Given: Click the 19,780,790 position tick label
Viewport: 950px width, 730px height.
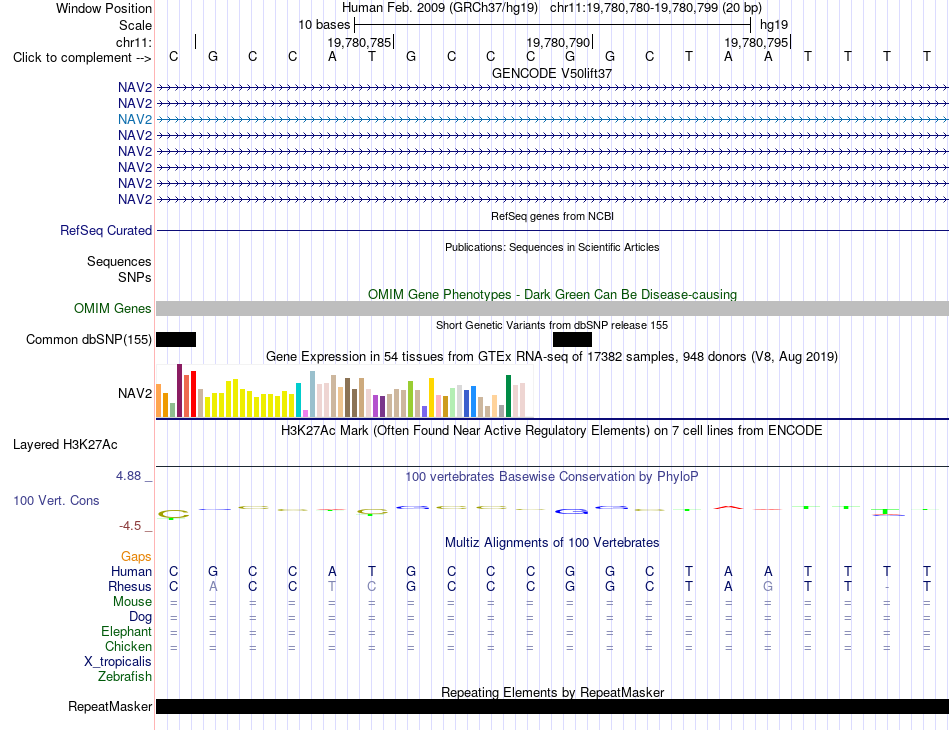Looking at the screenshot, I should coord(558,42).
